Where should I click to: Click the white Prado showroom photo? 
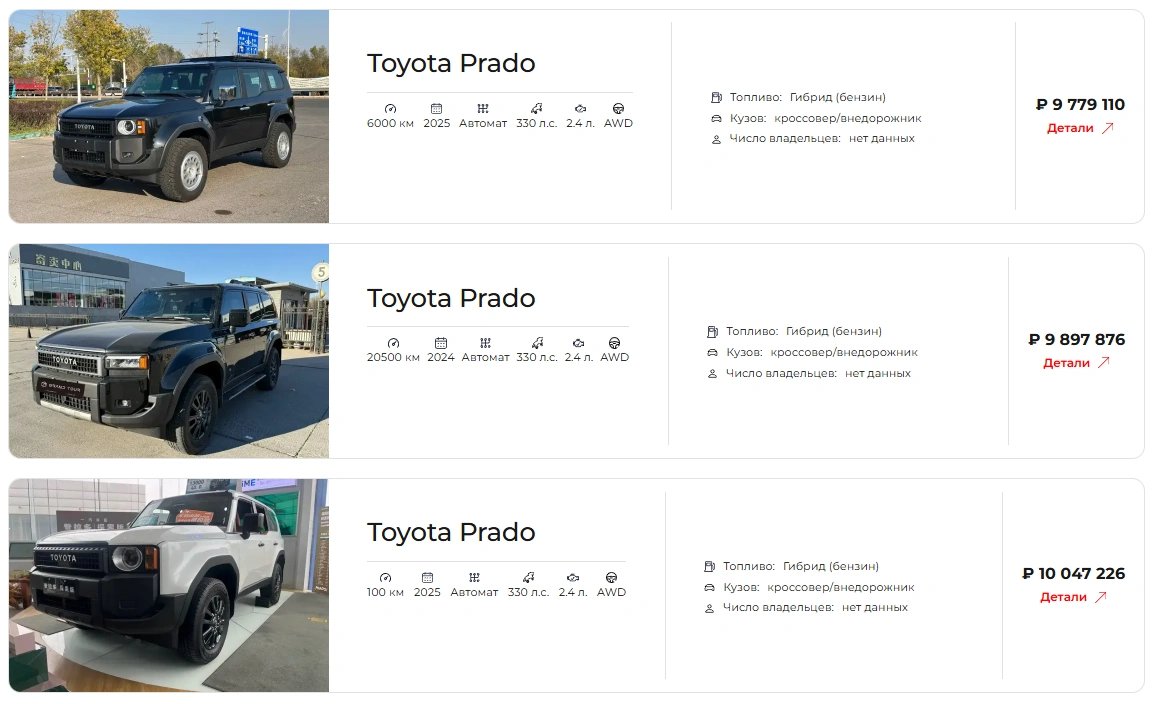(169, 586)
